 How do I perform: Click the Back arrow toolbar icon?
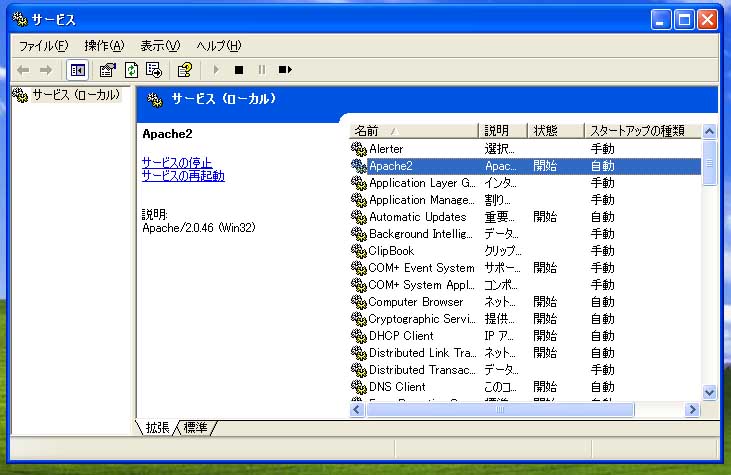coord(23,70)
